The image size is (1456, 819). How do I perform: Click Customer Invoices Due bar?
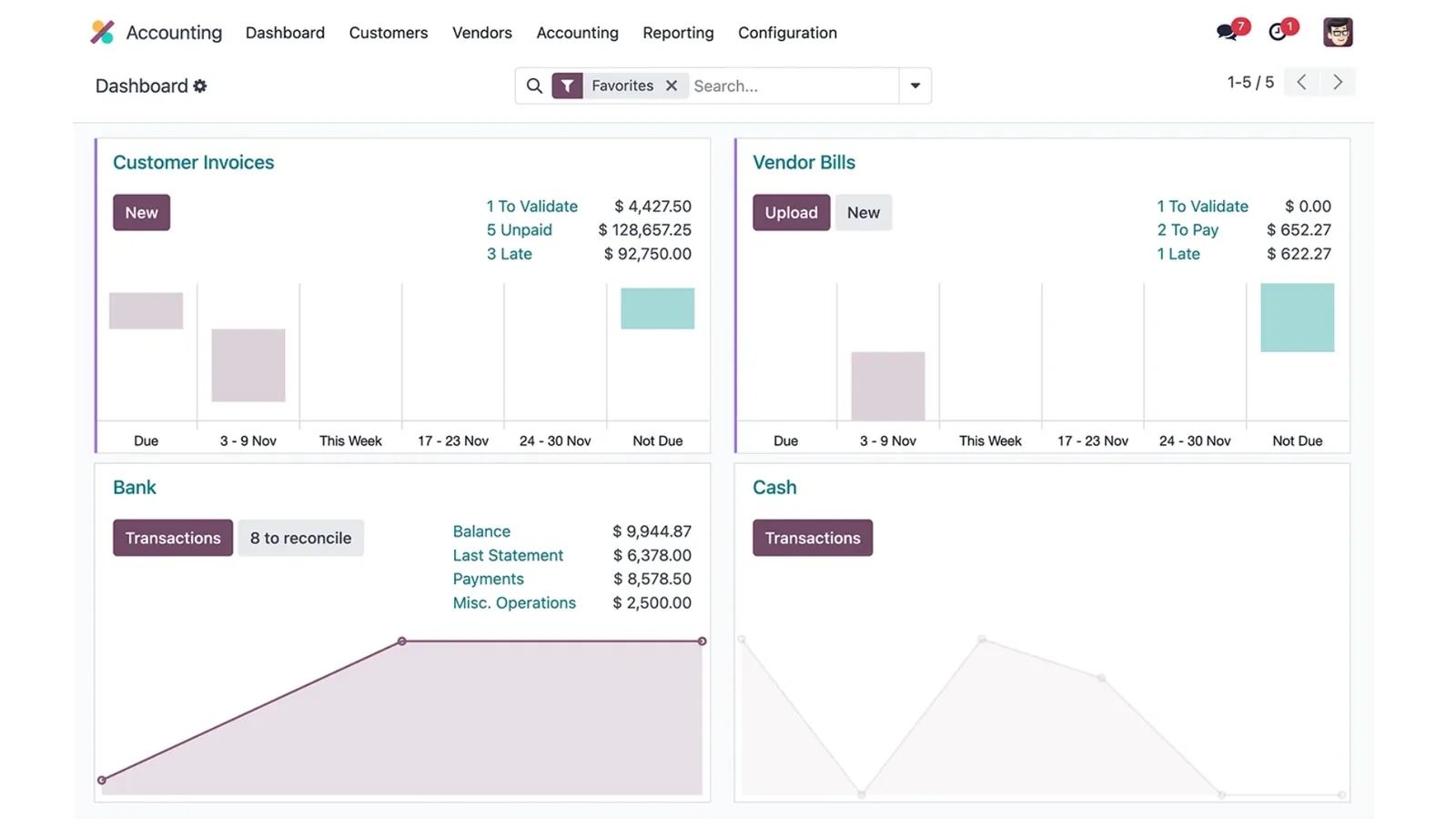[x=146, y=310]
